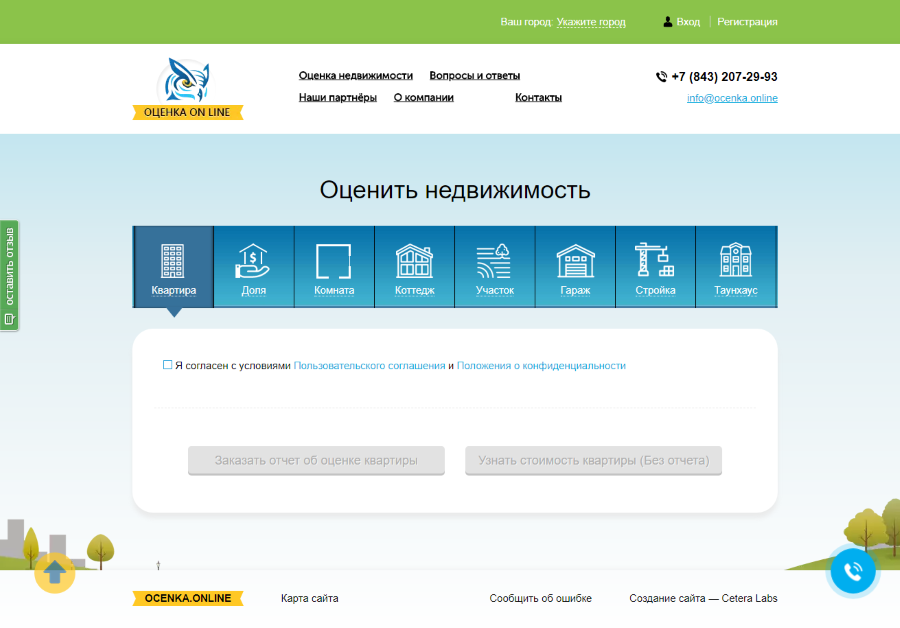Open the Контакты menu item
Screen dimensions: 900x628
(537, 97)
